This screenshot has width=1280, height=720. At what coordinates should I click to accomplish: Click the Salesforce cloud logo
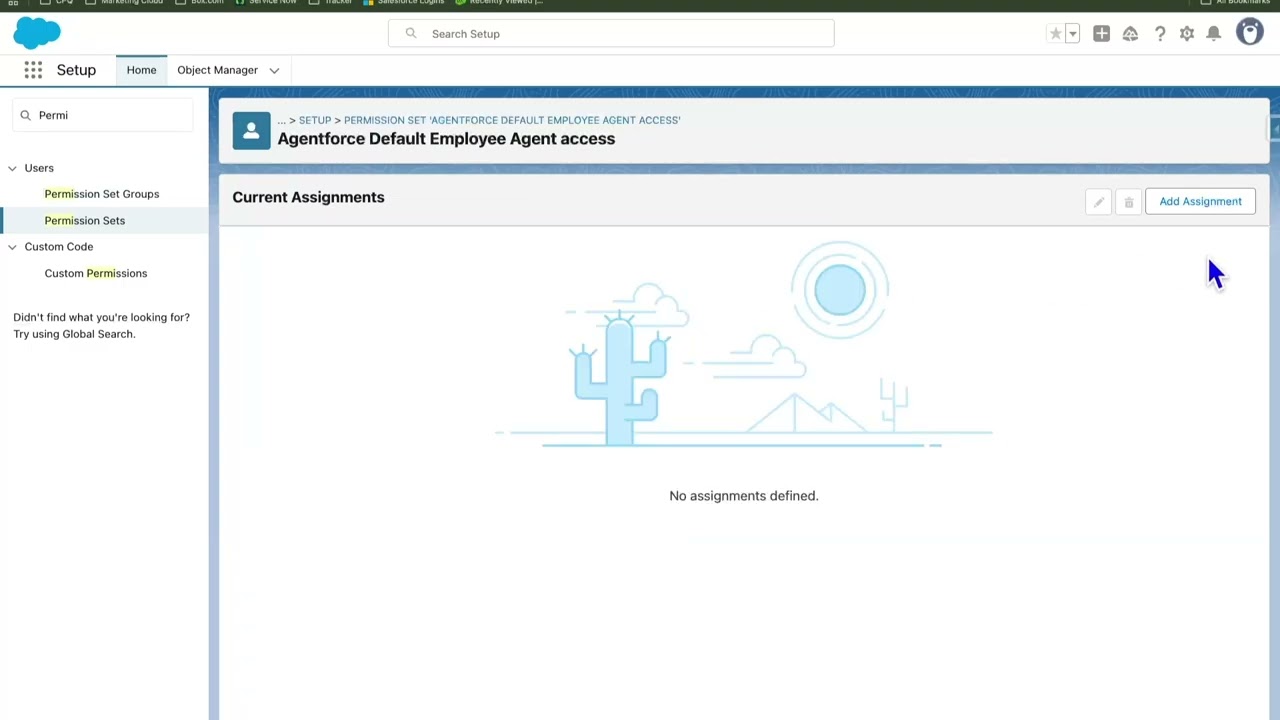(x=37, y=33)
